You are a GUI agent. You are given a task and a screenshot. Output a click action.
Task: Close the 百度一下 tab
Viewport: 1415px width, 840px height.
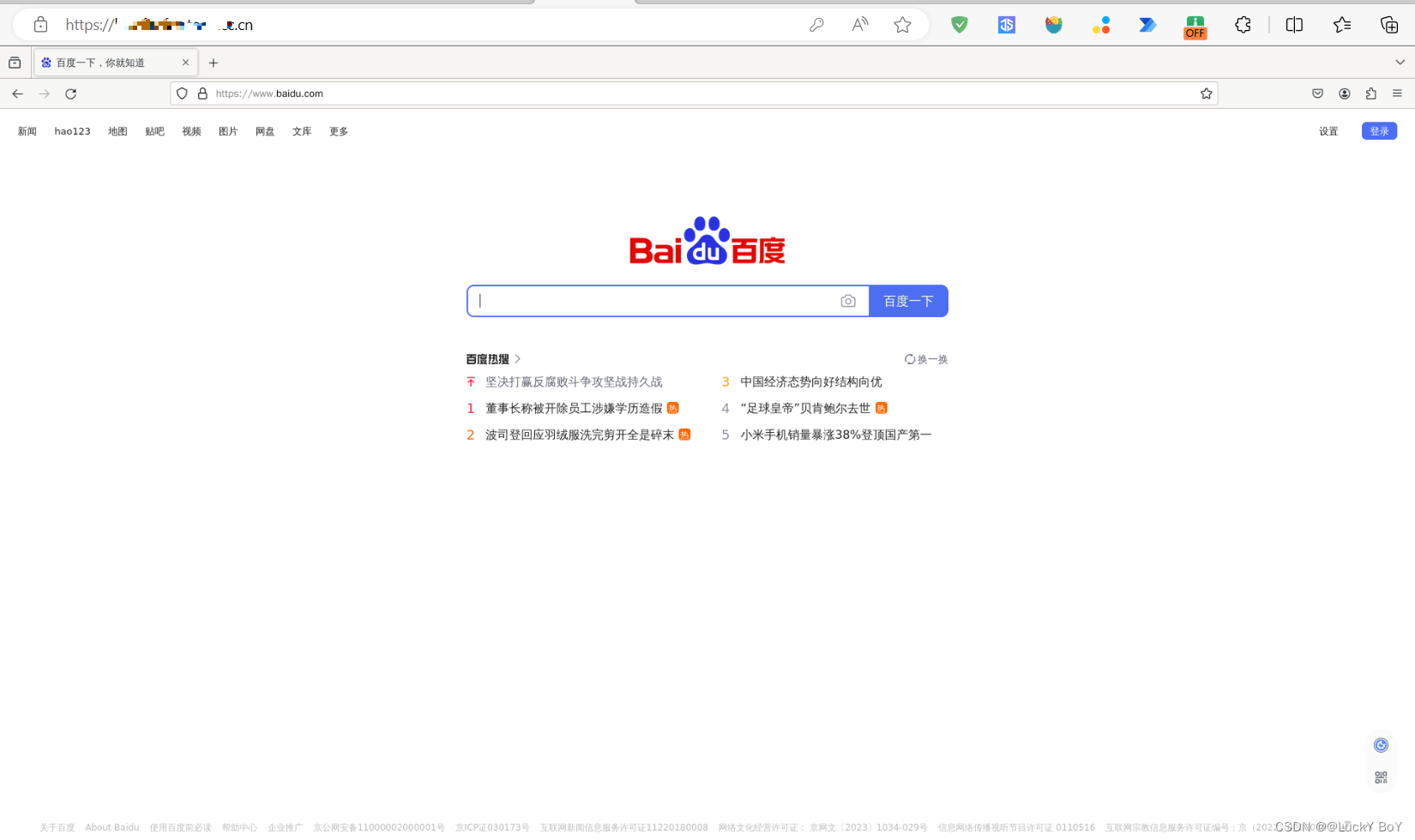[x=185, y=63]
